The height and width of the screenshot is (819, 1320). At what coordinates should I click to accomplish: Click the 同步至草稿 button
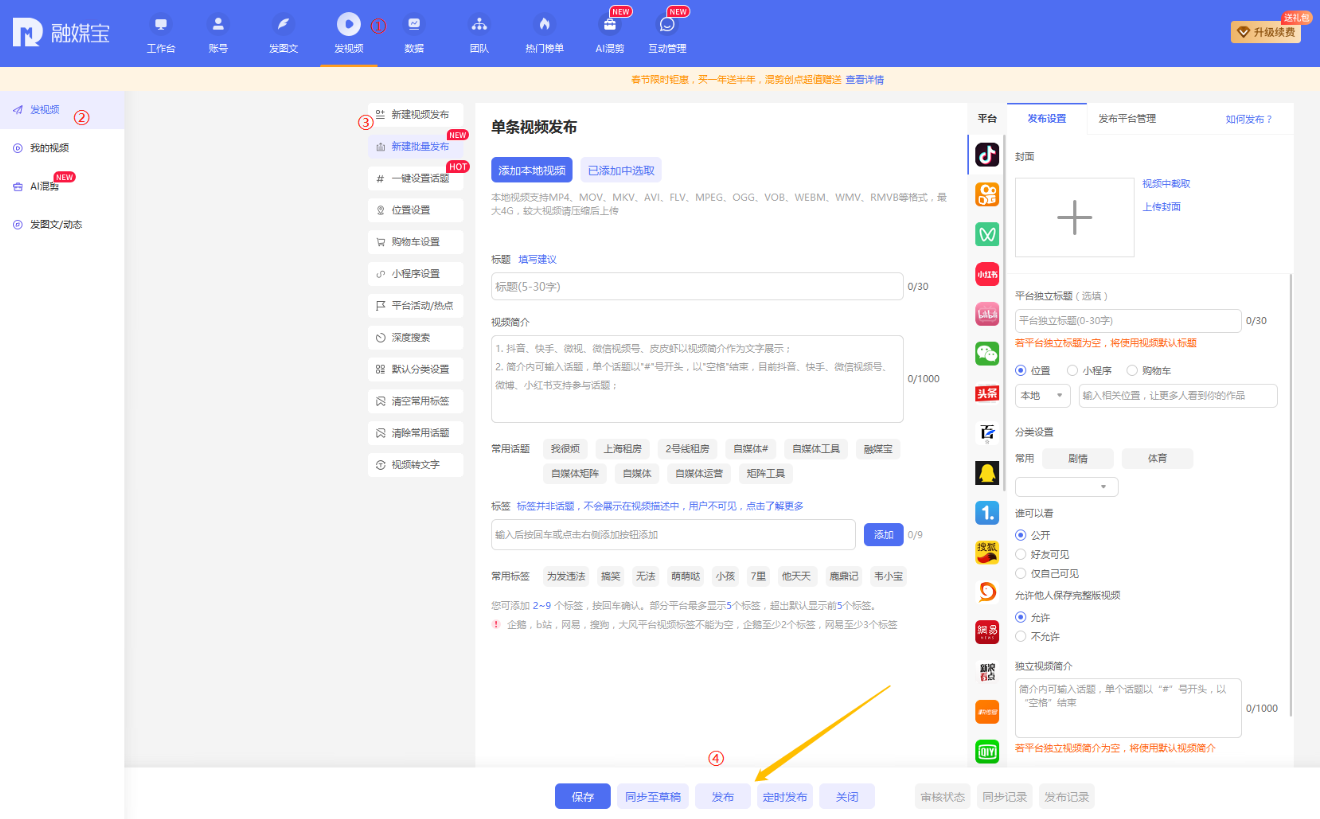[653, 797]
